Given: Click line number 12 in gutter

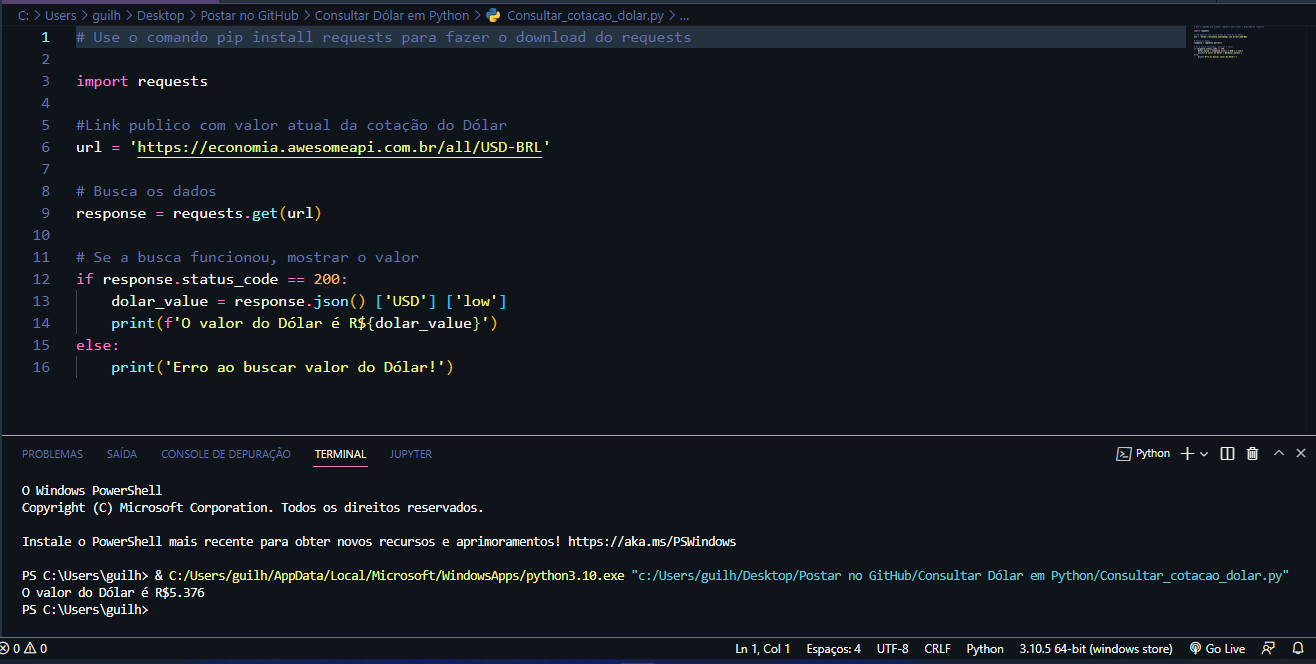Looking at the screenshot, I should pos(41,279).
